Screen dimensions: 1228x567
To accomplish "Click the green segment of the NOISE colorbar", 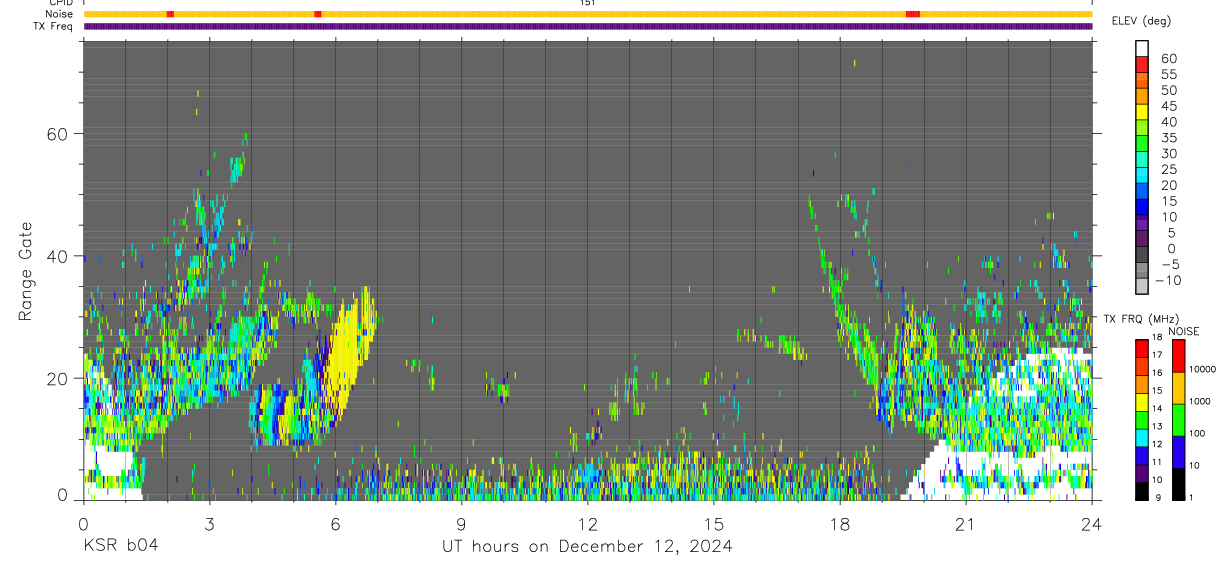I will coord(1179,419).
